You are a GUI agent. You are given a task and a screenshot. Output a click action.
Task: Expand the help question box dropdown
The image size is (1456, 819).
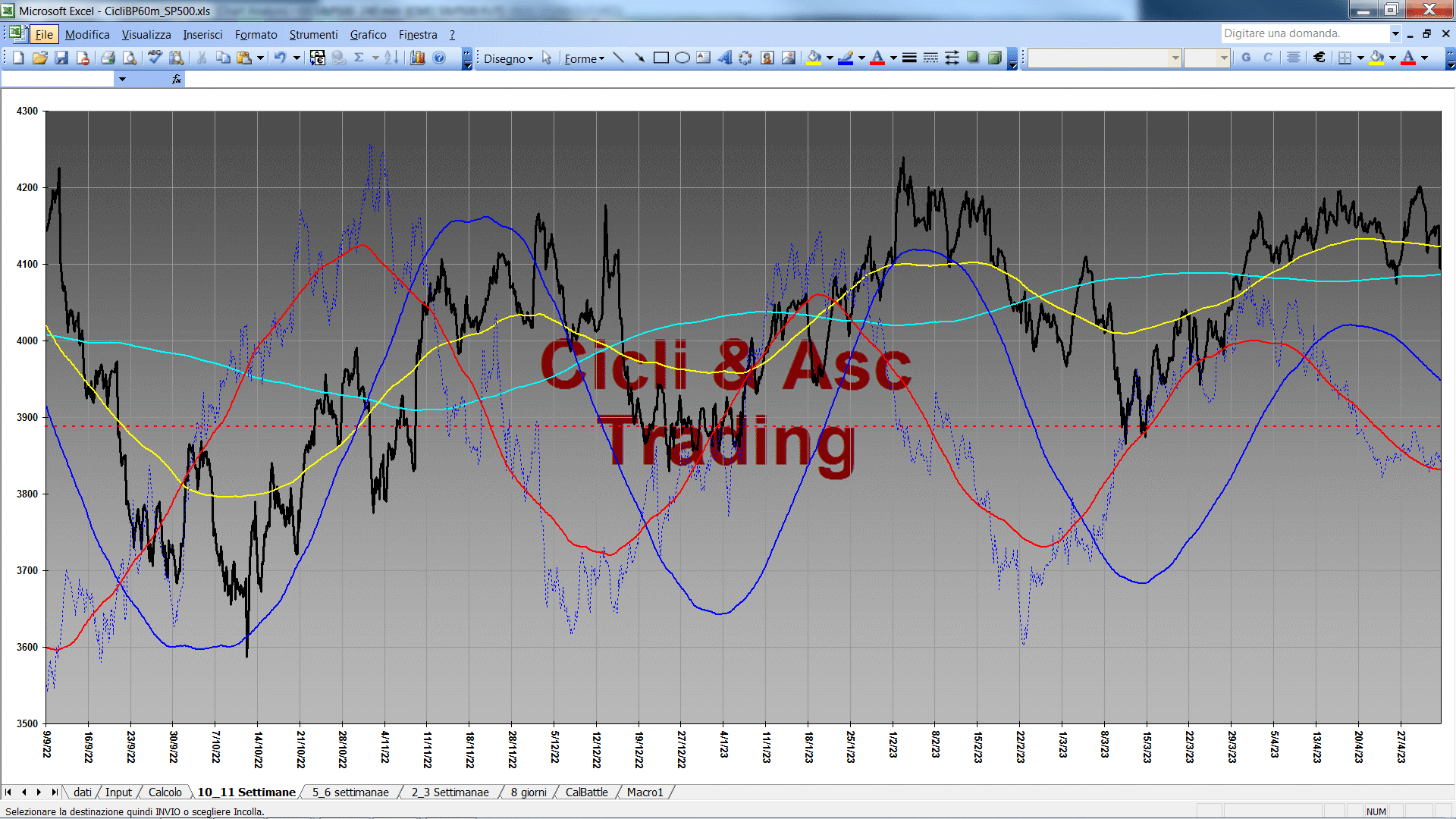pyautogui.click(x=1395, y=33)
